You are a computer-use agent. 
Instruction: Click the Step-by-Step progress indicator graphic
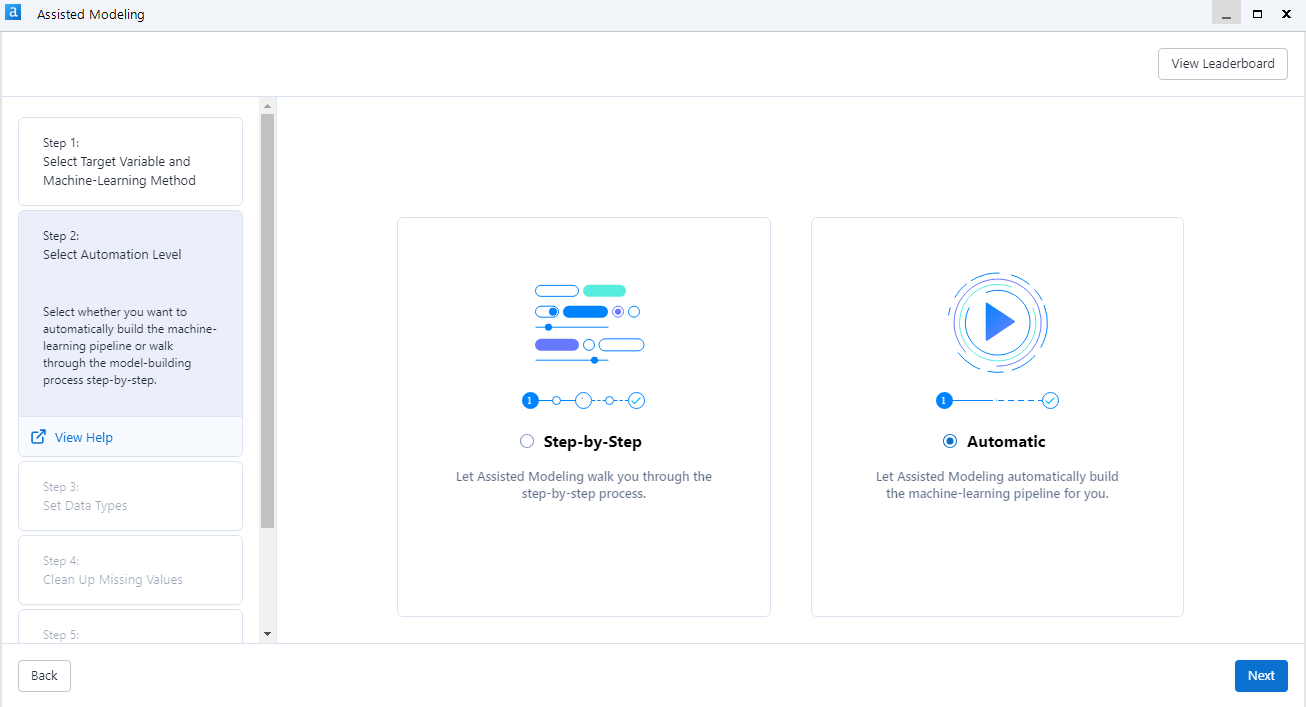coord(584,400)
